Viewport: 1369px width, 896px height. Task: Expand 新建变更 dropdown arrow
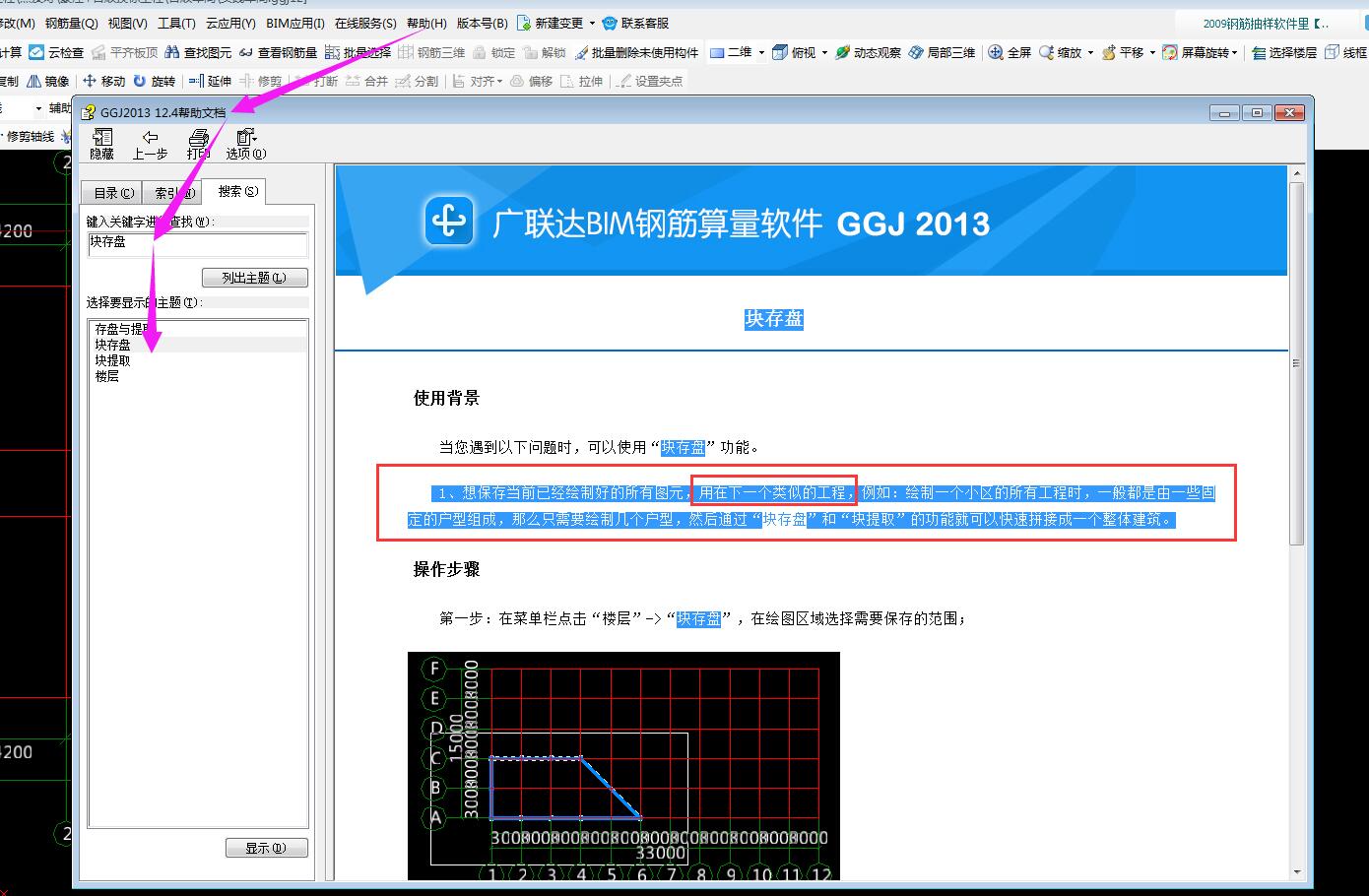click(591, 23)
